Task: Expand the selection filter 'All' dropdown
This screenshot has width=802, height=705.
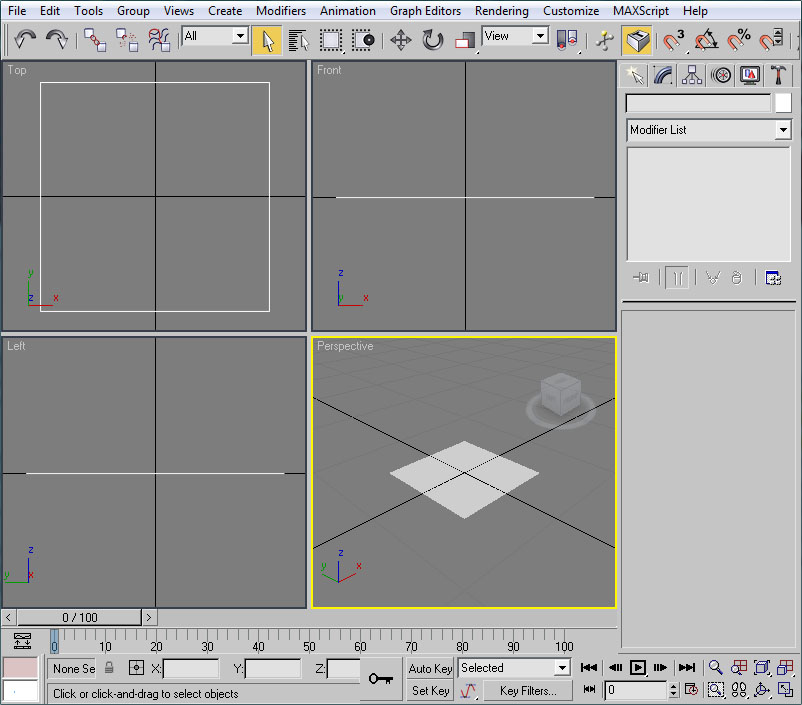Action: click(x=240, y=36)
